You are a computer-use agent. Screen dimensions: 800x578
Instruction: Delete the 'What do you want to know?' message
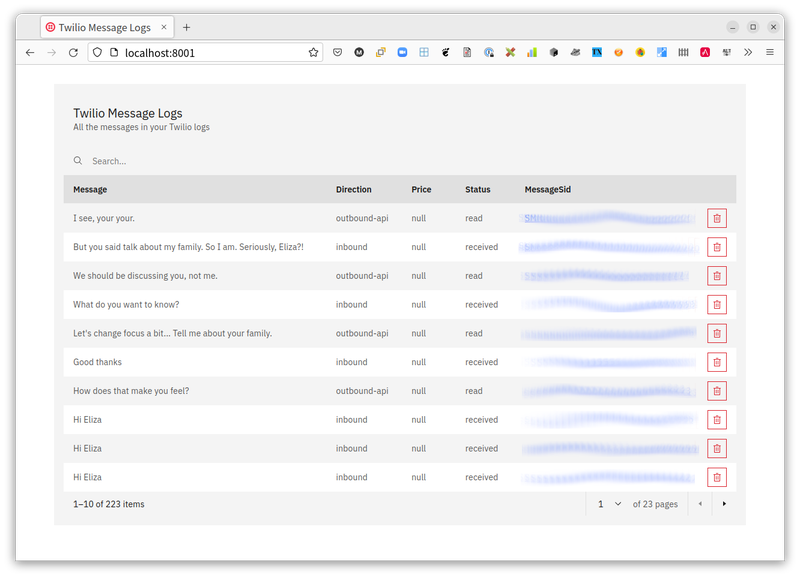click(717, 305)
